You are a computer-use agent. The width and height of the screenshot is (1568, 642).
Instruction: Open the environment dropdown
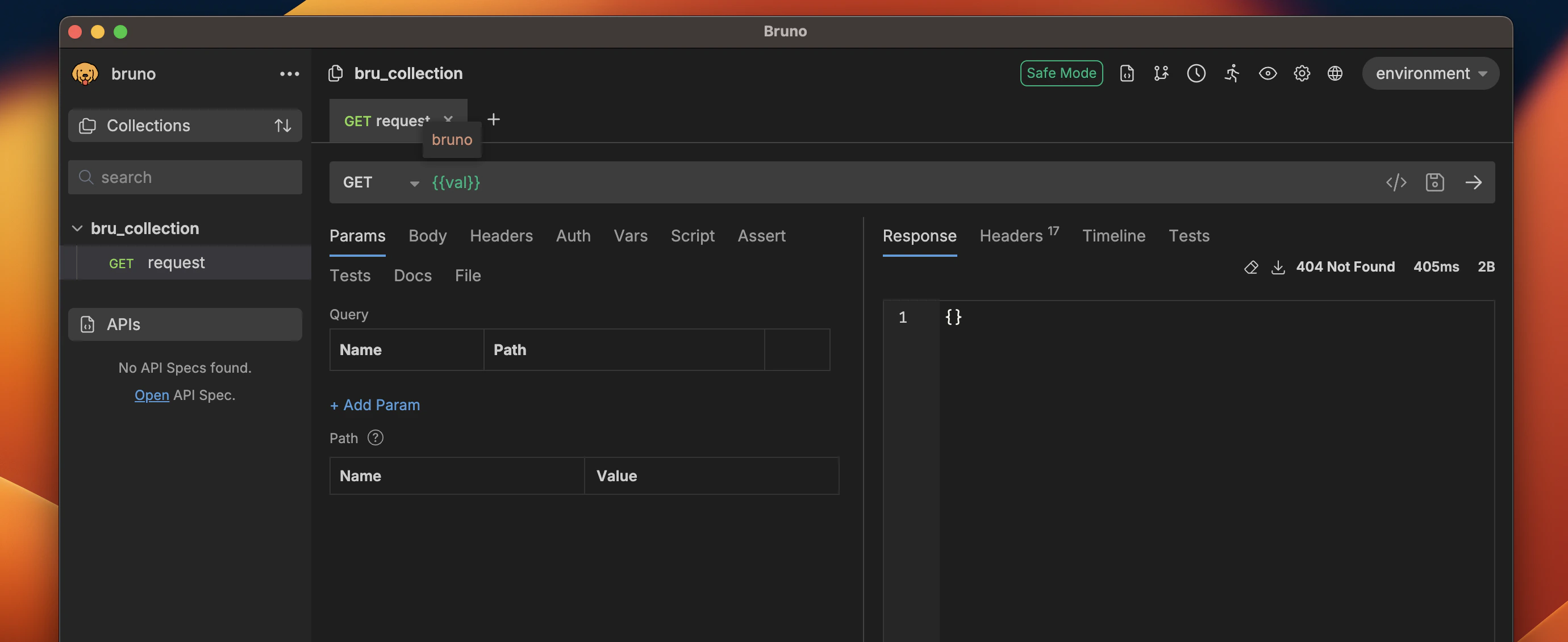coord(1430,73)
